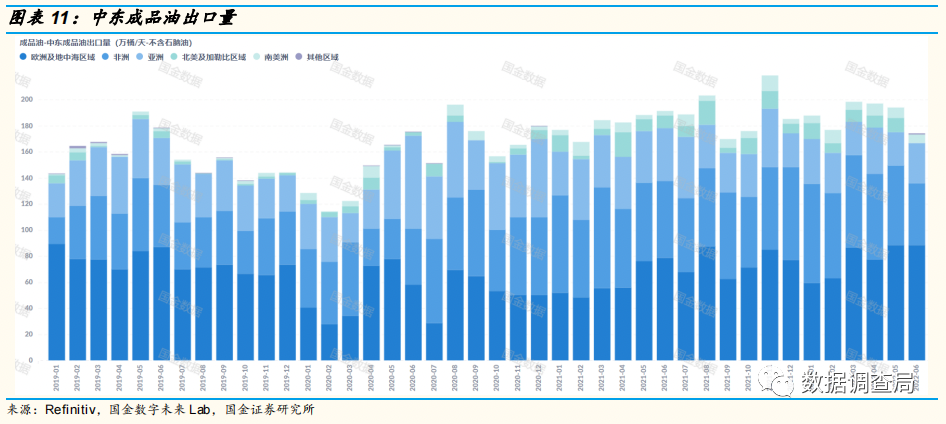The height and width of the screenshot is (424, 946).
Task: Click the 200 y-axis label
Action: click(x=27, y=99)
